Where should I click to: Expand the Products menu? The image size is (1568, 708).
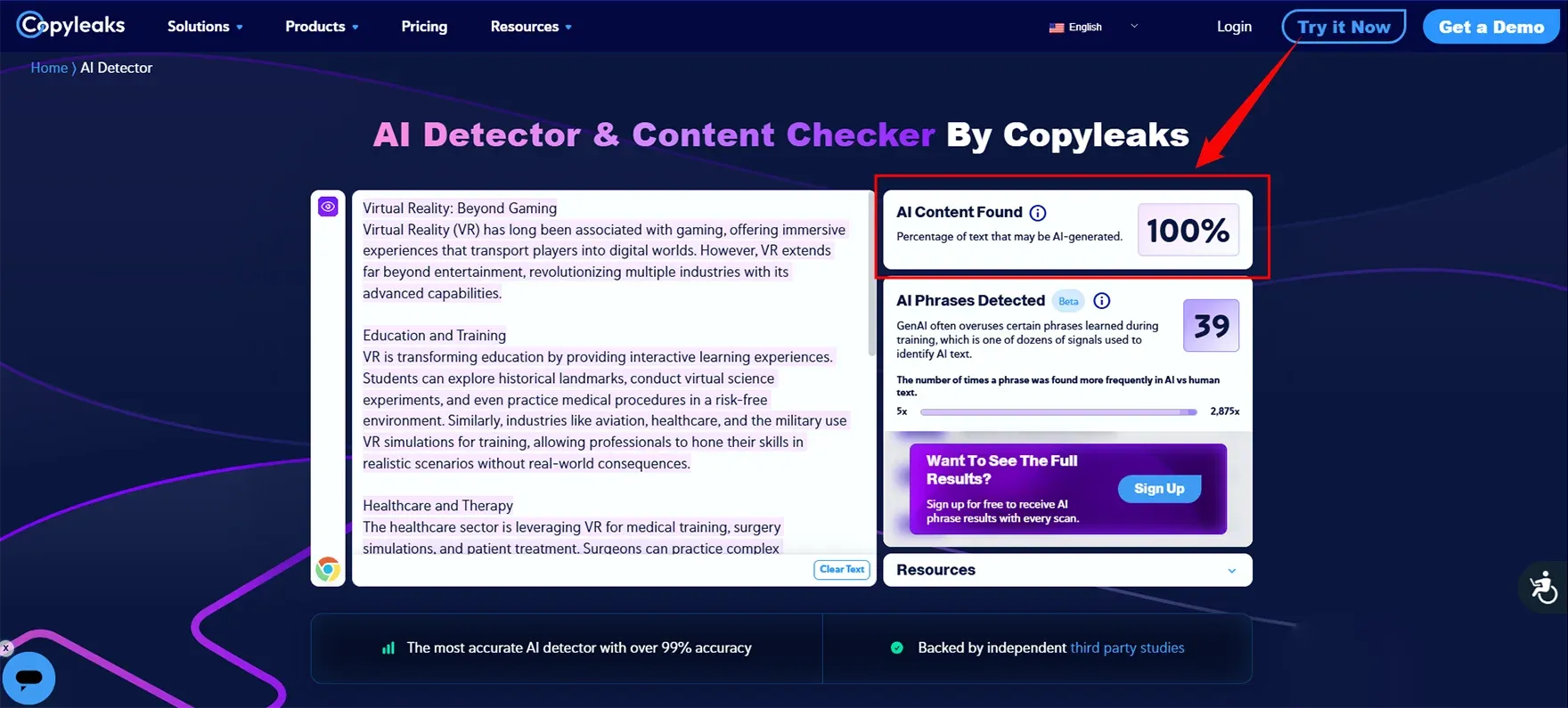(322, 27)
